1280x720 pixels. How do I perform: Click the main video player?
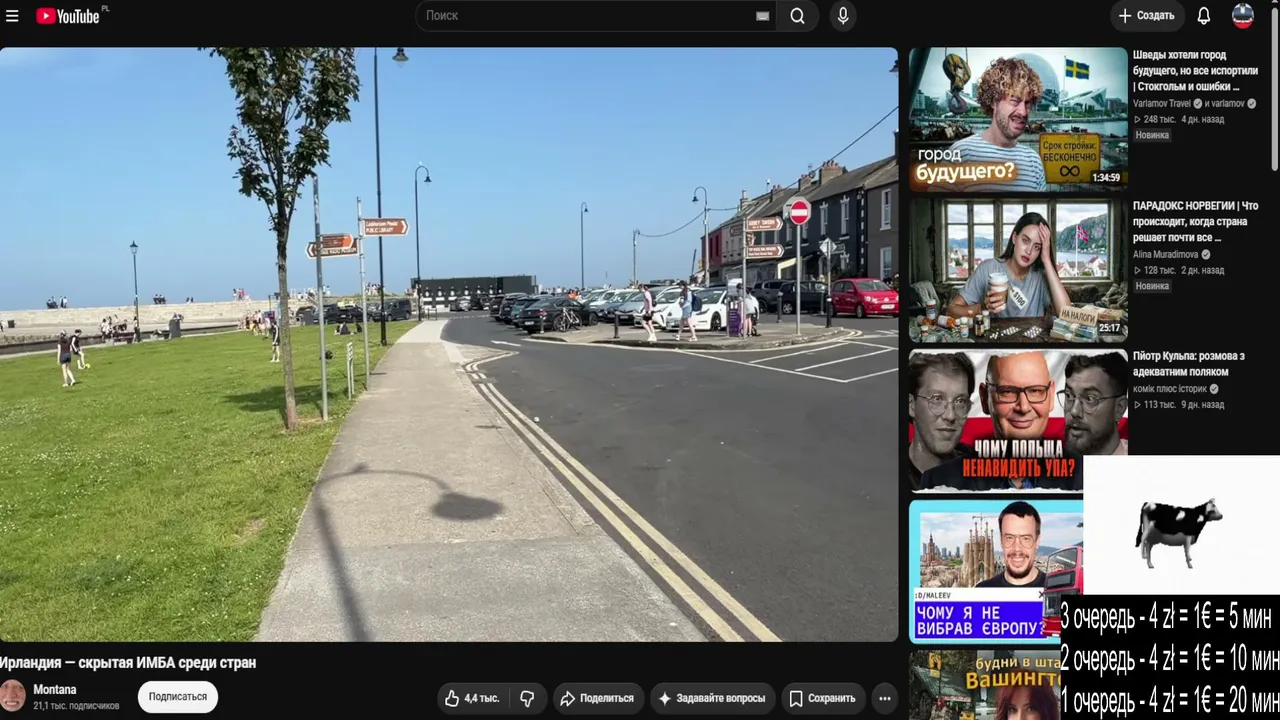pyautogui.click(x=449, y=344)
